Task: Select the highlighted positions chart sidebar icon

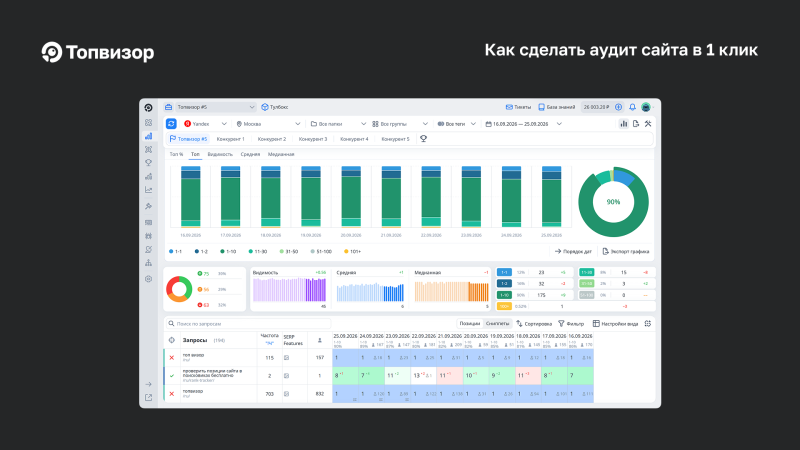Action: coord(148,136)
